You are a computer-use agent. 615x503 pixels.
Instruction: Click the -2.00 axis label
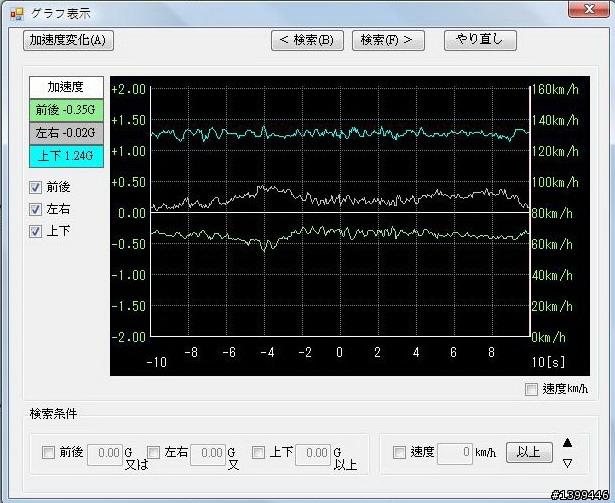click(128, 337)
